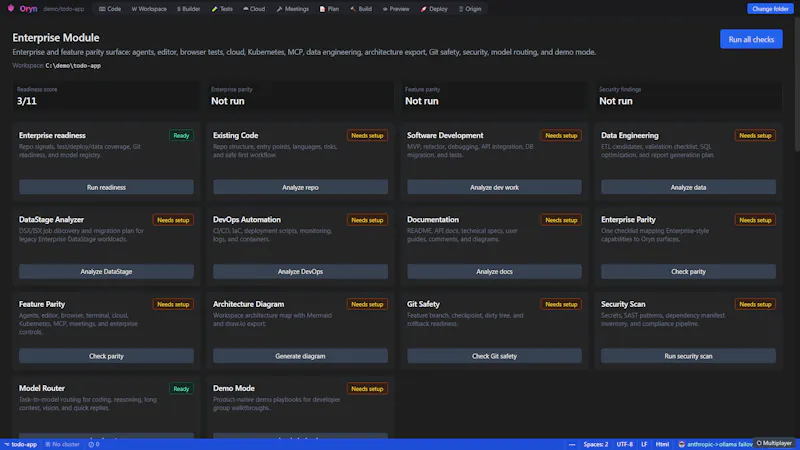Open the Preview tab

coord(396,9)
